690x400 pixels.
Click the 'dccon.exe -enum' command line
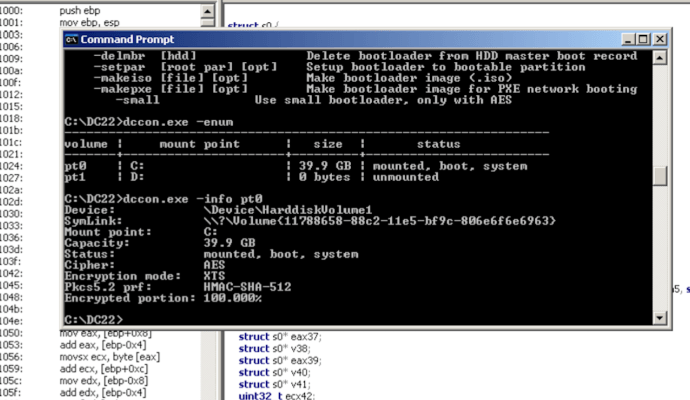click(x=149, y=122)
